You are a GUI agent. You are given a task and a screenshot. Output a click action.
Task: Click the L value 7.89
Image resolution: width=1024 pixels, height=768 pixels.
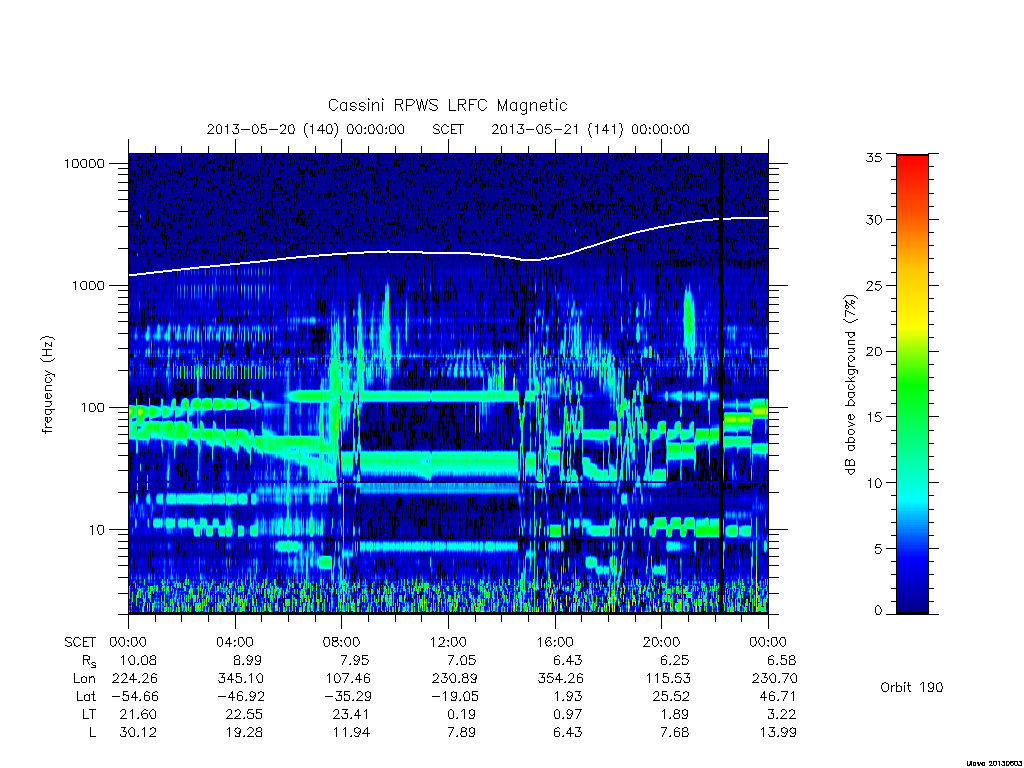coord(461,732)
